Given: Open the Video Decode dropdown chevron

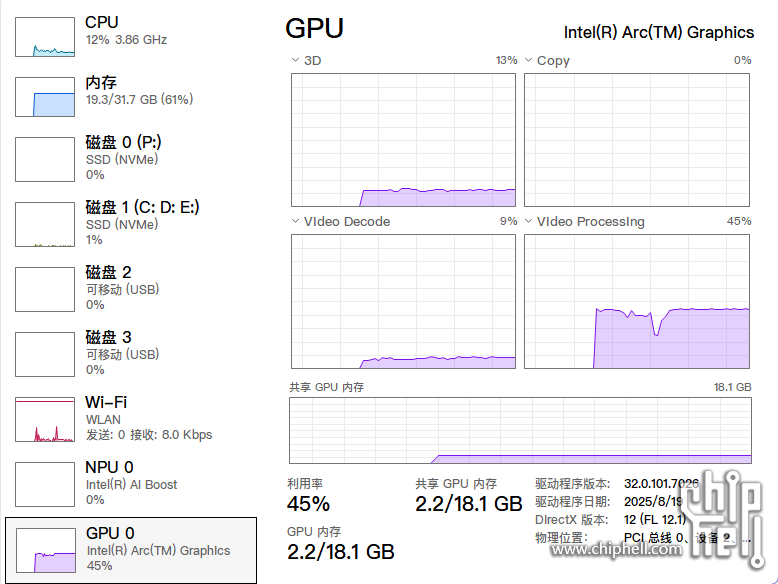Looking at the screenshot, I should tap(295, 221).
